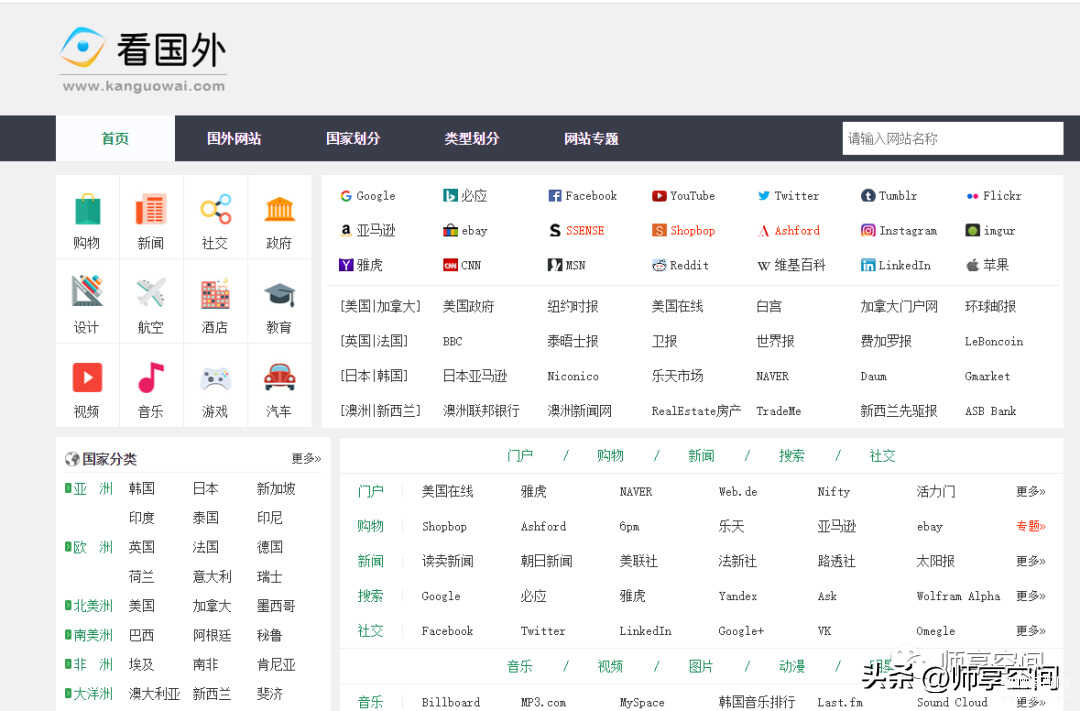Open the 视频 video play icon
This screenshot has height=711, width=1080.
[x=87, y=377]
